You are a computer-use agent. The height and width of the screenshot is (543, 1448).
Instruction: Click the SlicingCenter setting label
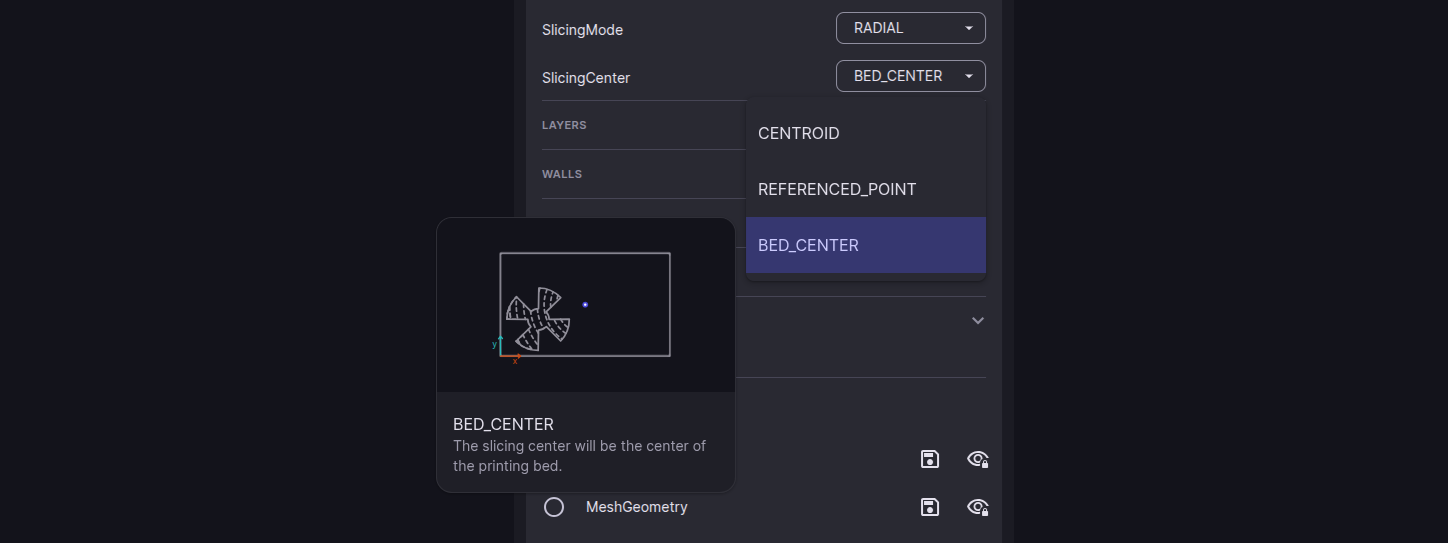(x=586, y=78)
